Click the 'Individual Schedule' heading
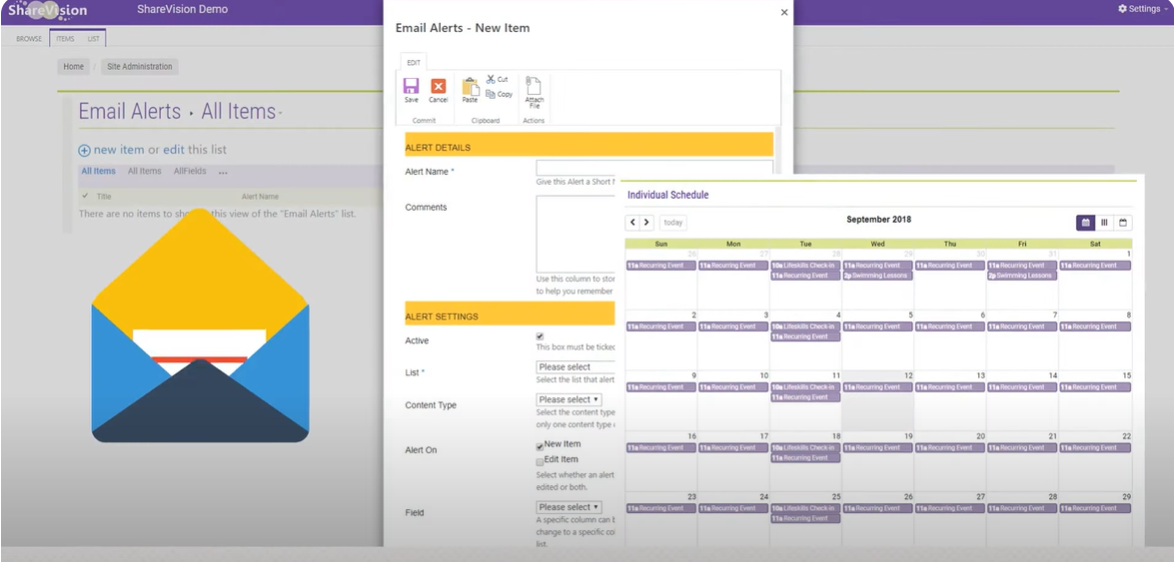Image resolution: width=1174 pixels, height=562 pixels. 668,195
